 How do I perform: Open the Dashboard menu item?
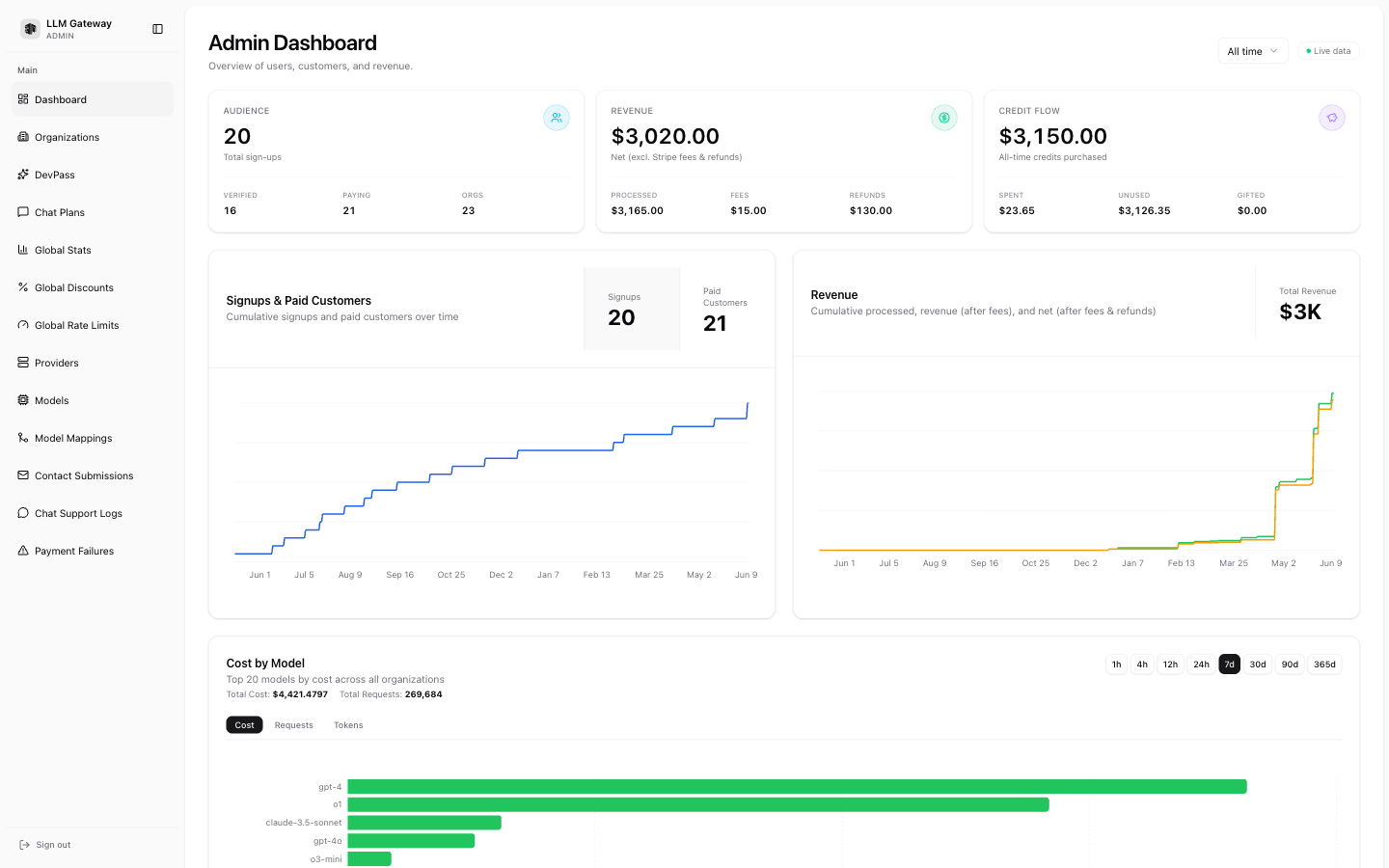pyautogui.click(x=93, y=99)
